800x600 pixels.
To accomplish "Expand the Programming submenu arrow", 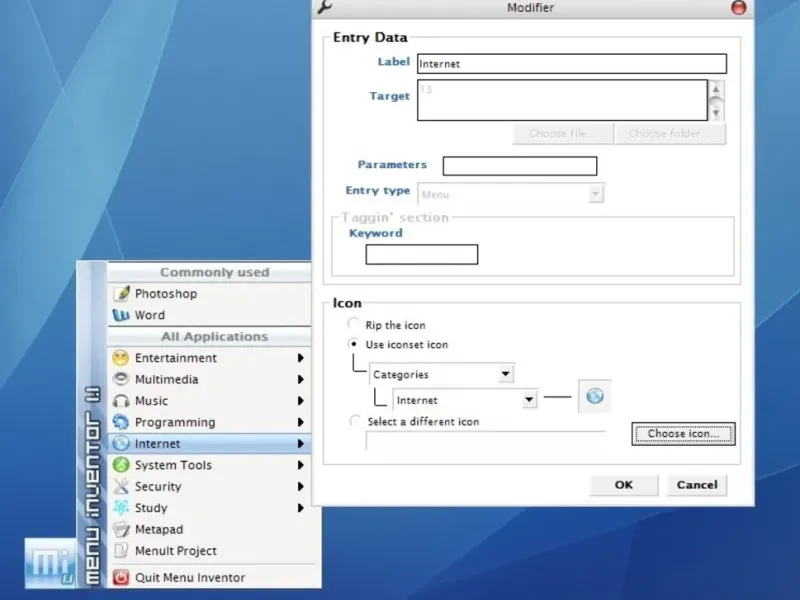I will coord(301,422).
